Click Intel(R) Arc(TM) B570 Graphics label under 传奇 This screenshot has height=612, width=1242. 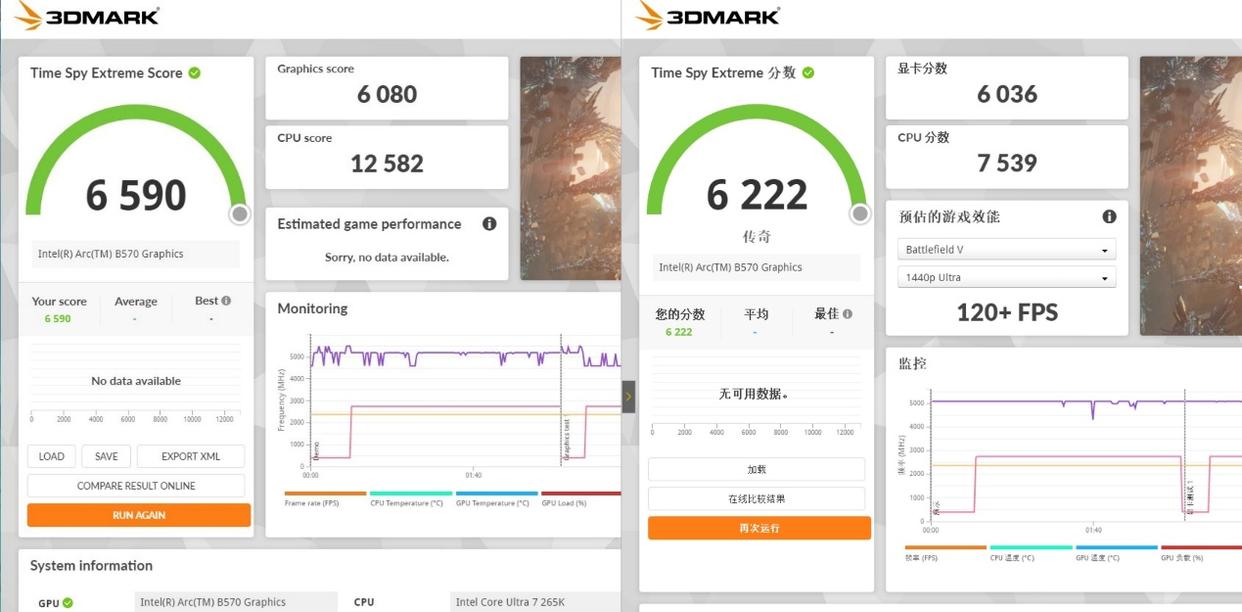[x=755, y=267]
